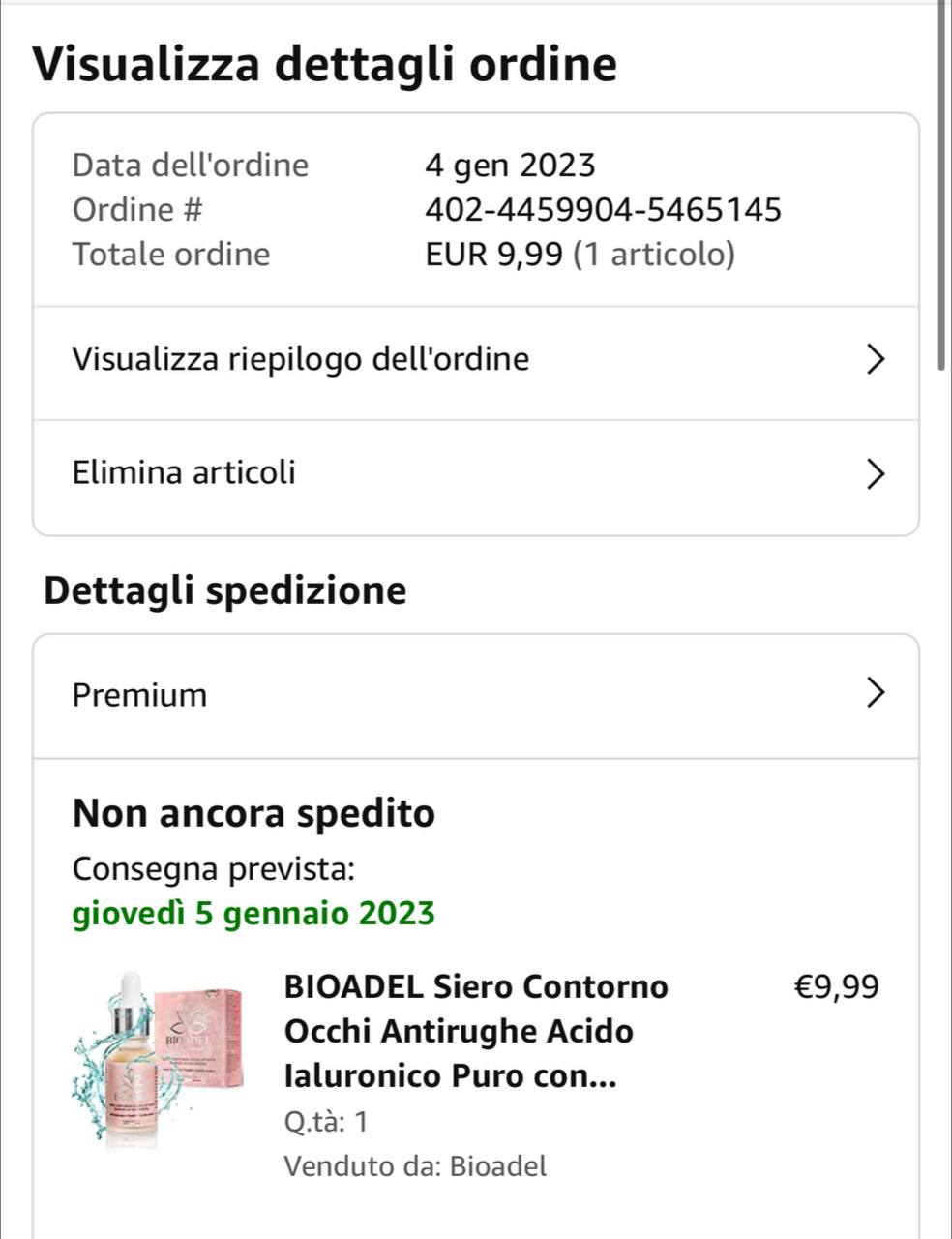Click the order date 4 gen 2023
The height and width of the screenshot is (1239, 952).
click(510, 166)
